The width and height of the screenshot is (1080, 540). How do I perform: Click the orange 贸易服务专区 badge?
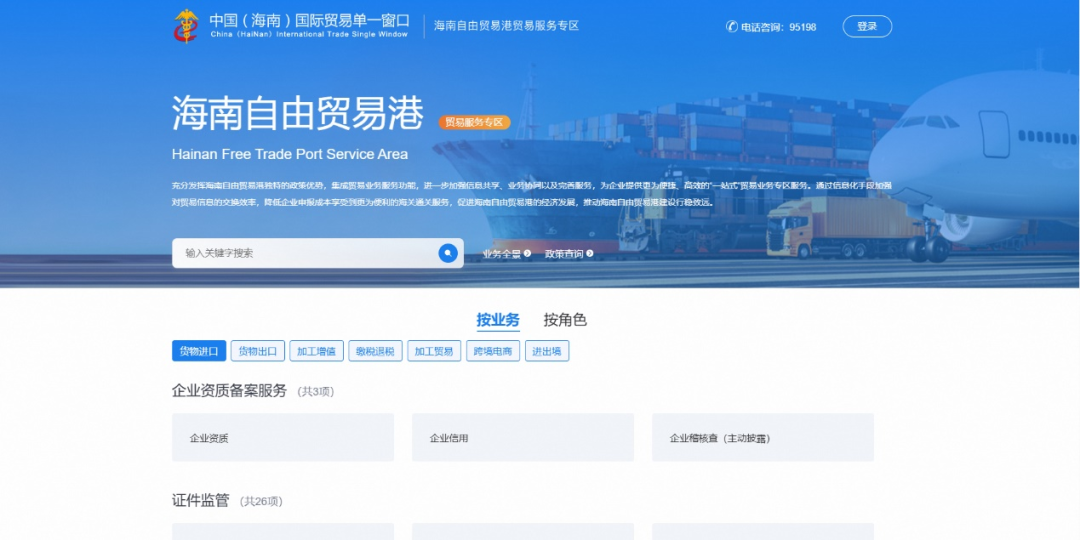tap(474, 122)
